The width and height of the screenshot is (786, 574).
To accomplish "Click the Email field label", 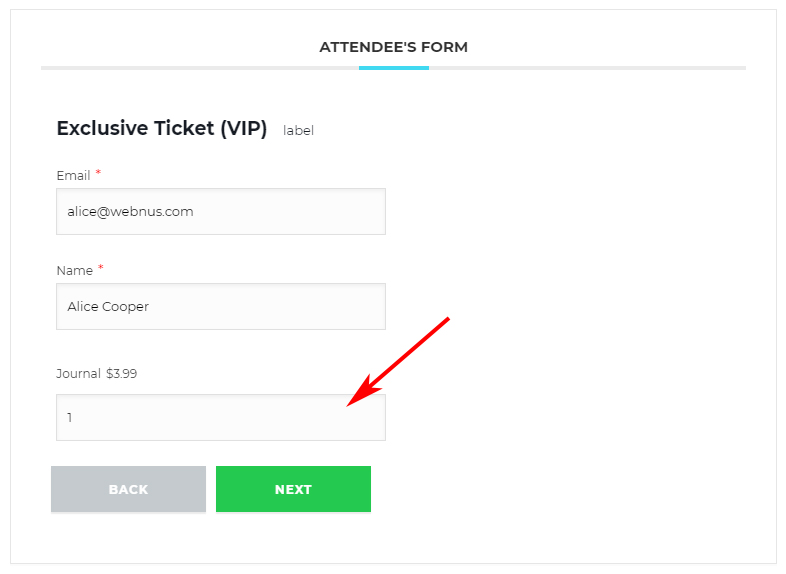I will point(73,175).
